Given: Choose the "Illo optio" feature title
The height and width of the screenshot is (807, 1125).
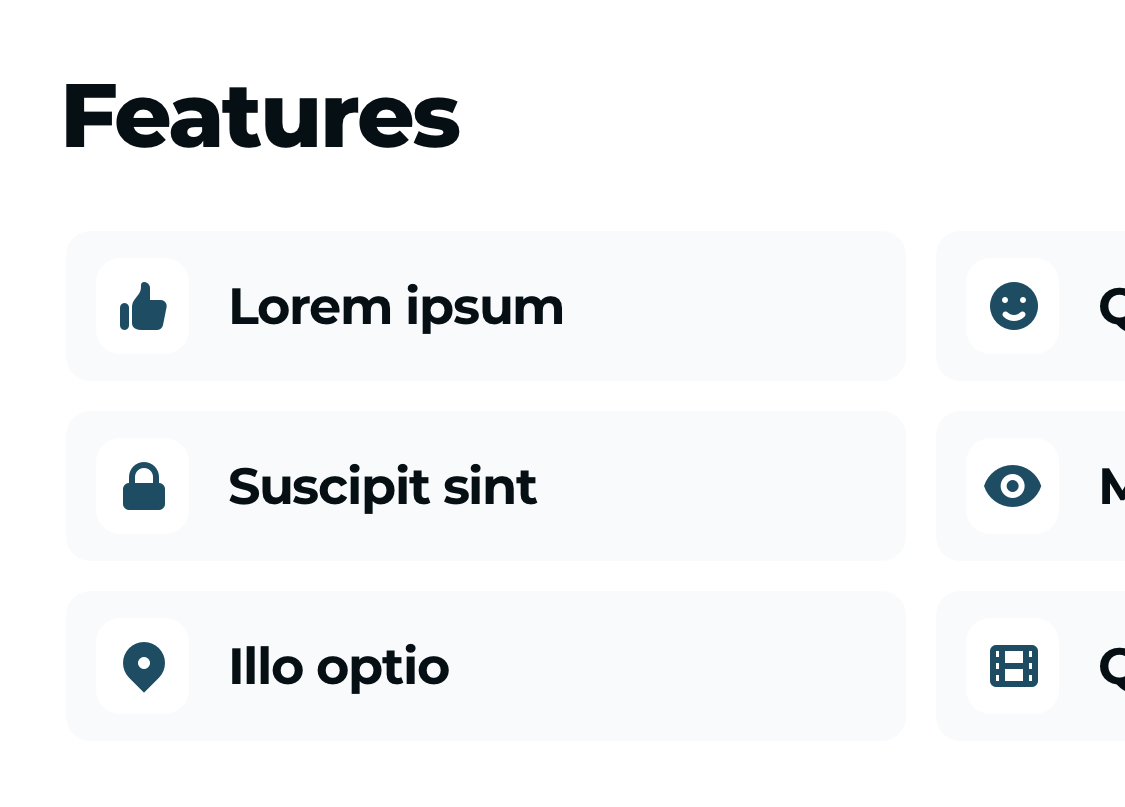Looking at the screenshot, I should [x=339, y=666].
